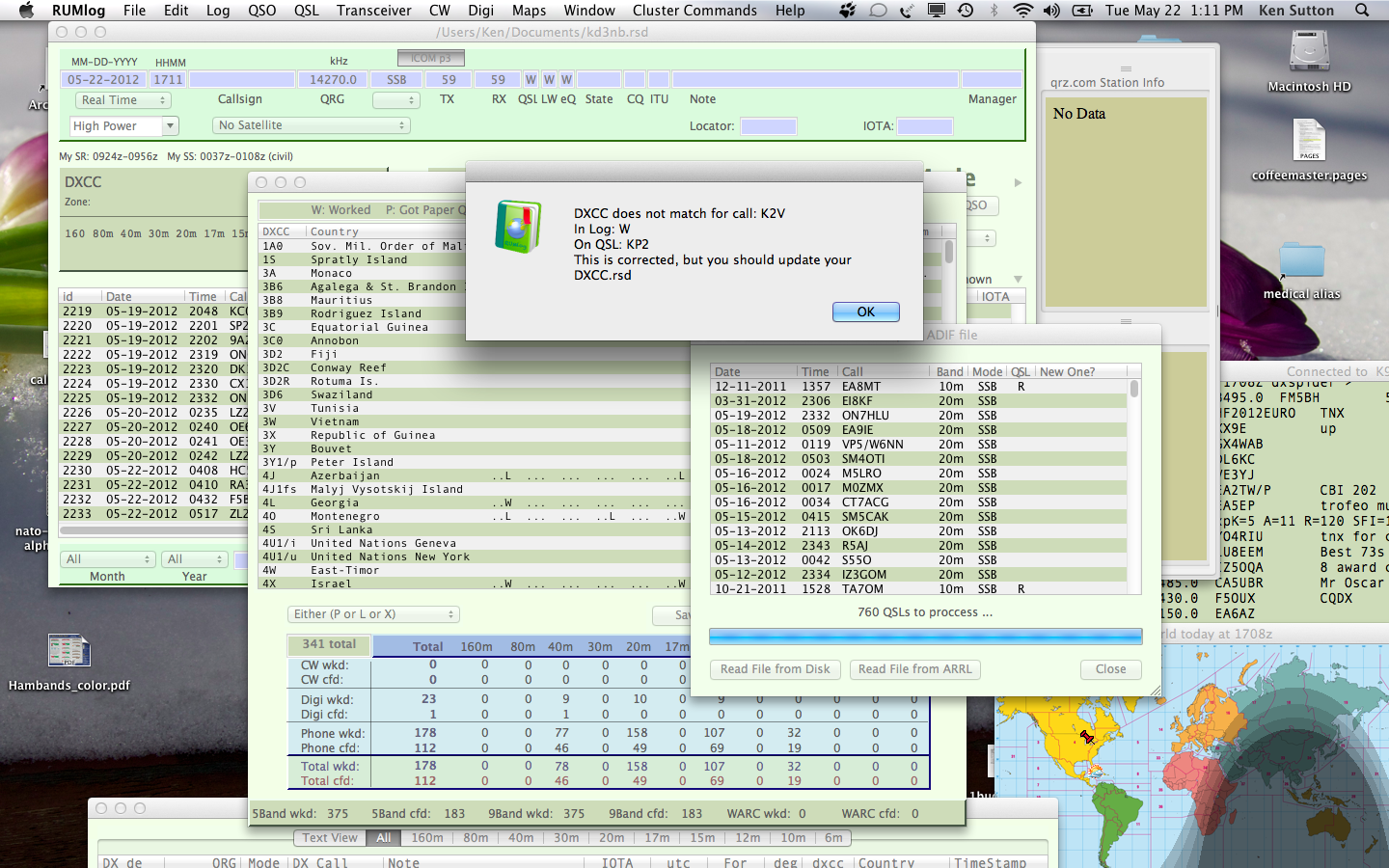
Task: Select the coffeemaster.pages desktop file icon
Action: click(x=1309, y=141)
